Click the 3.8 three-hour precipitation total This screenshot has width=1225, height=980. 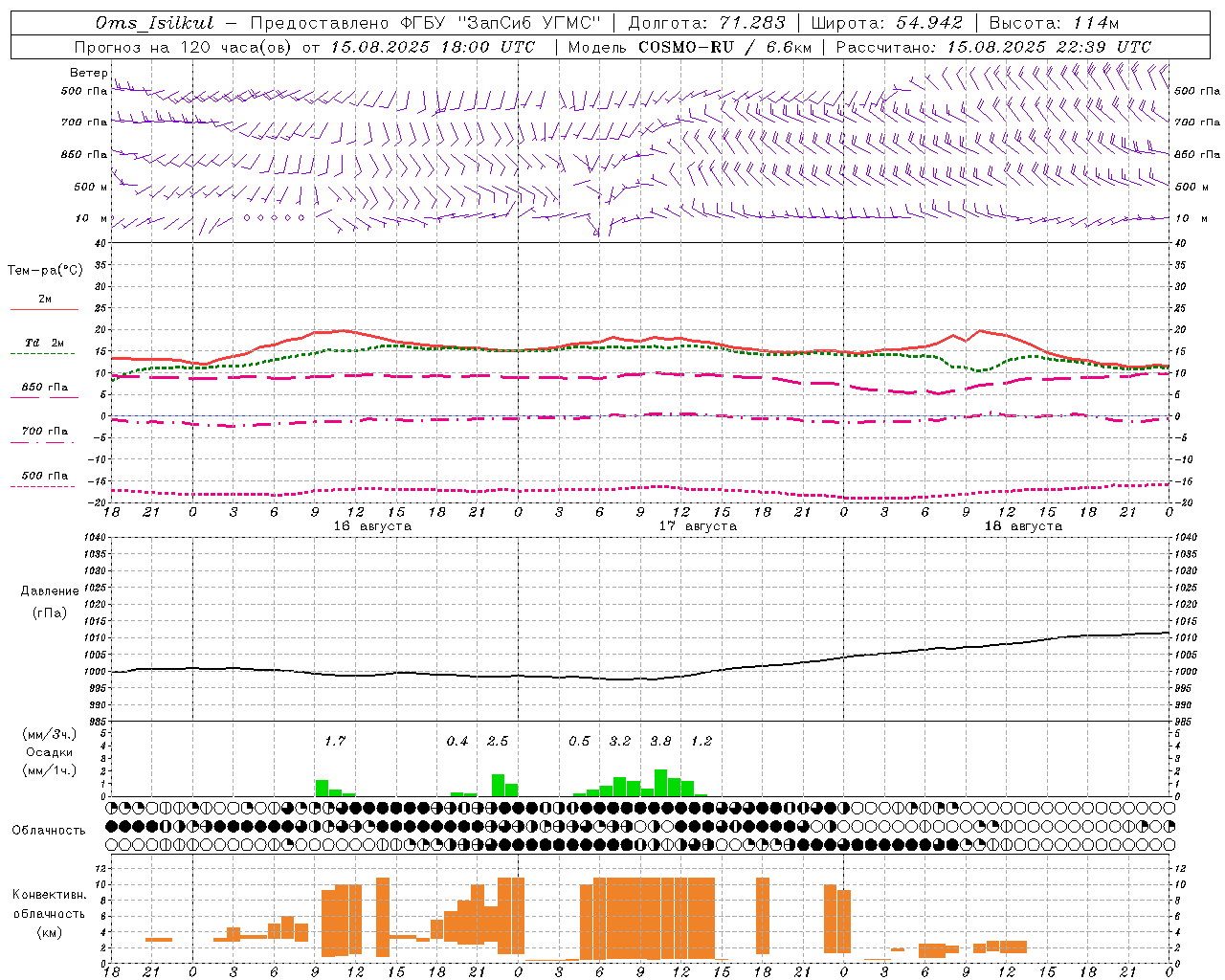point(660,741)
